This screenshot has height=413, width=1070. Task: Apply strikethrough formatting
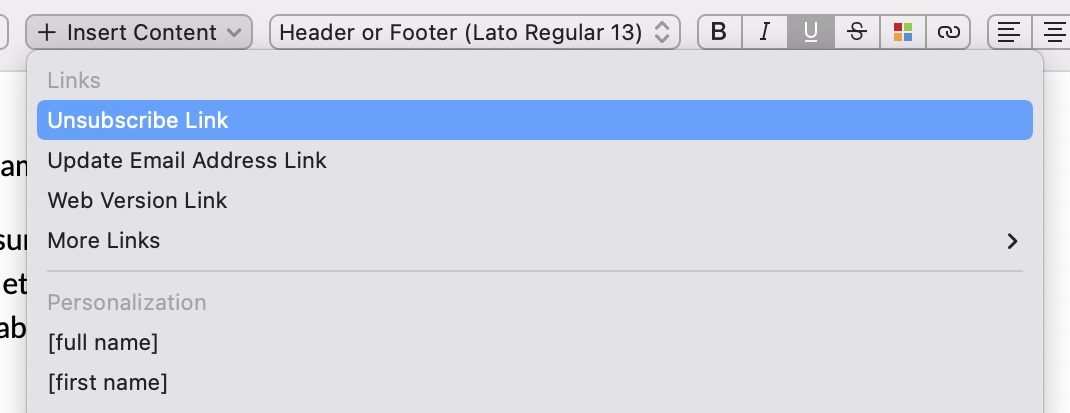(x=857, y=32)
